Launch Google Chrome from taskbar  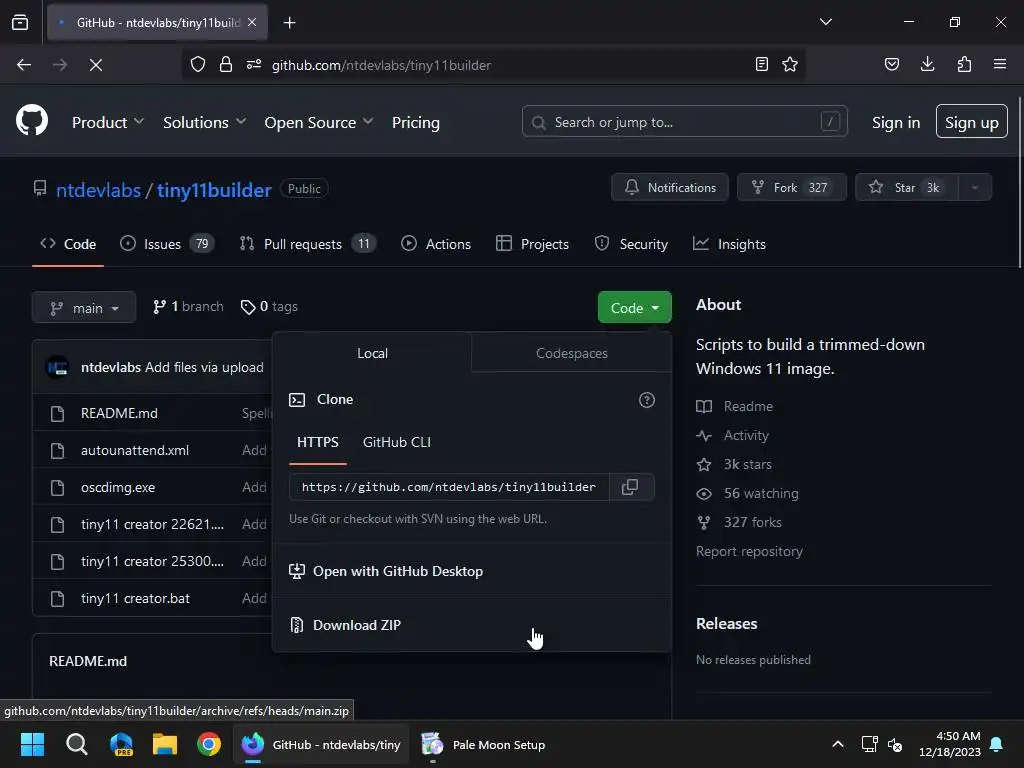(209, 744)
